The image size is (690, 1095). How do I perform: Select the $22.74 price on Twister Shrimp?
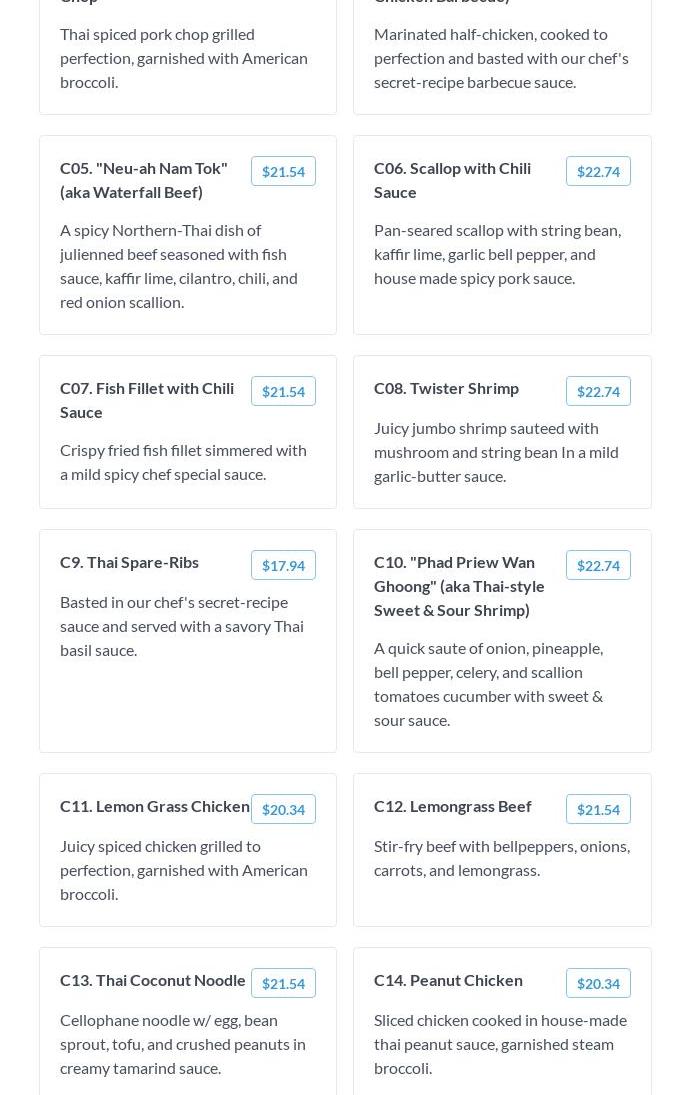(598, 392)
